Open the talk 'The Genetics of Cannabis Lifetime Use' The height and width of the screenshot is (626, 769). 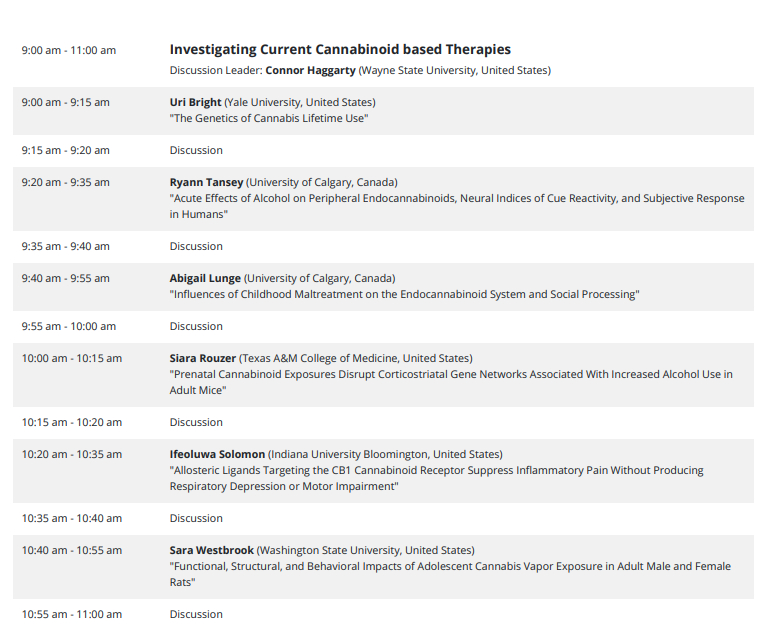269,118
